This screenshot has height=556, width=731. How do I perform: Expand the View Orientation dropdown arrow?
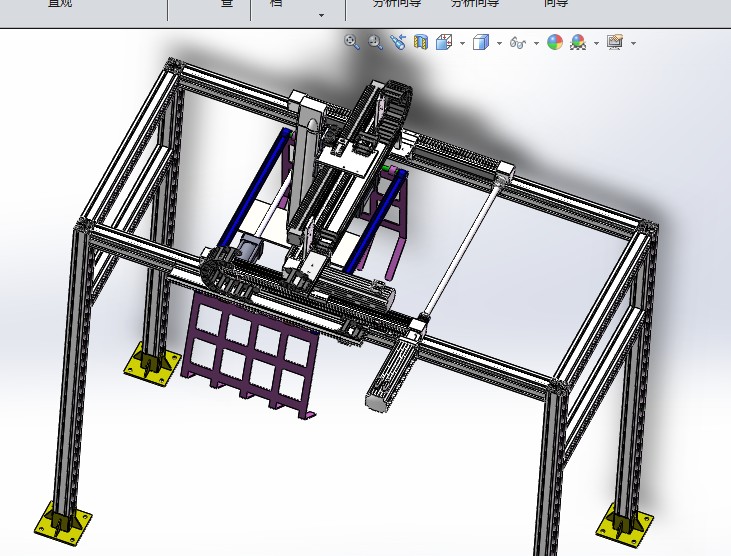pos(462,43)
